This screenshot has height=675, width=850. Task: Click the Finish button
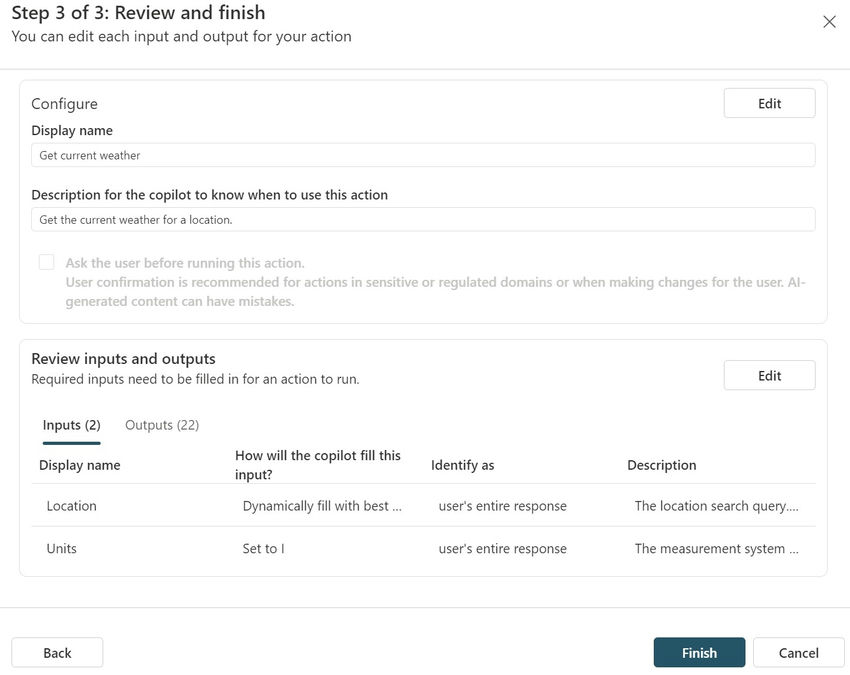pyautogui.click(x=699, y=652)
